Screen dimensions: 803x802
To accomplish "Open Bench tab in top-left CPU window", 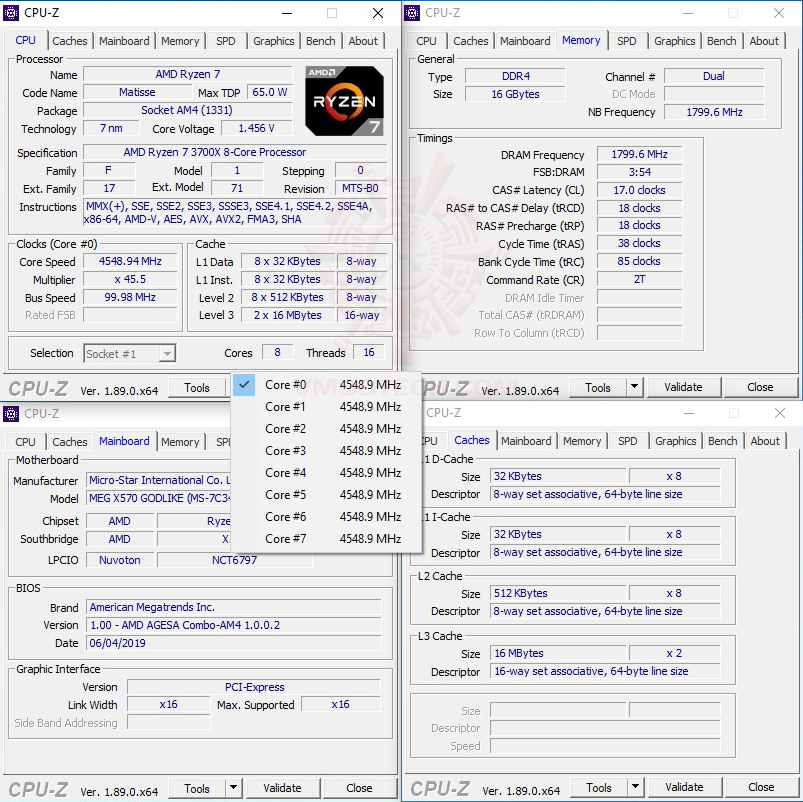I will (321, 41).
